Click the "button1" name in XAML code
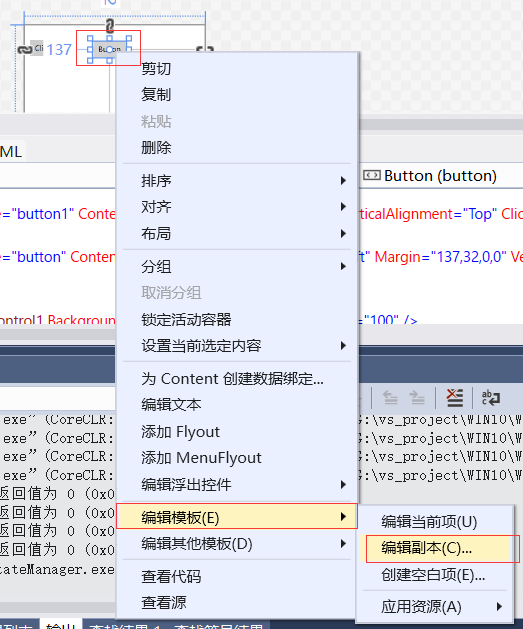Viewport: 523px width, 629px height. pyautogui.click(x=43, y=214)
